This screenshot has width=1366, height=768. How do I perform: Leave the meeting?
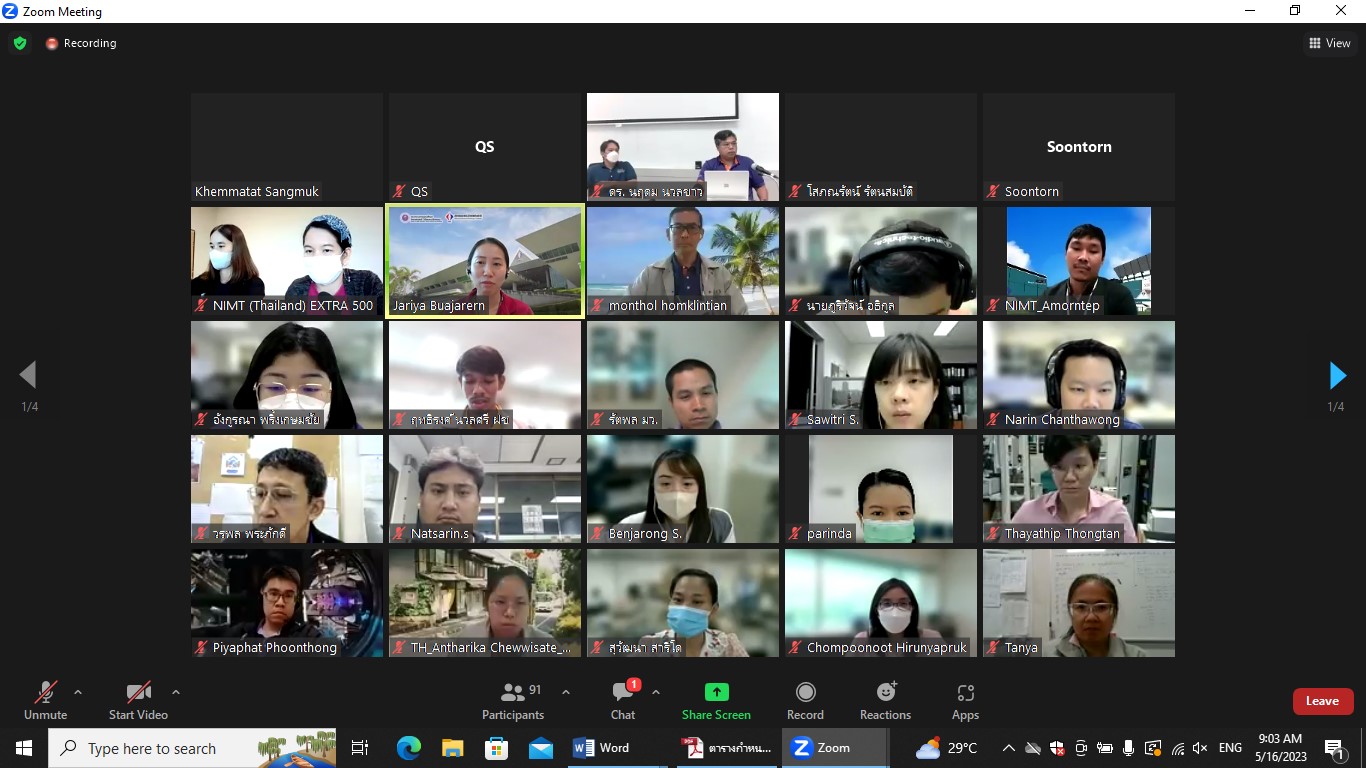point(1322,701)
